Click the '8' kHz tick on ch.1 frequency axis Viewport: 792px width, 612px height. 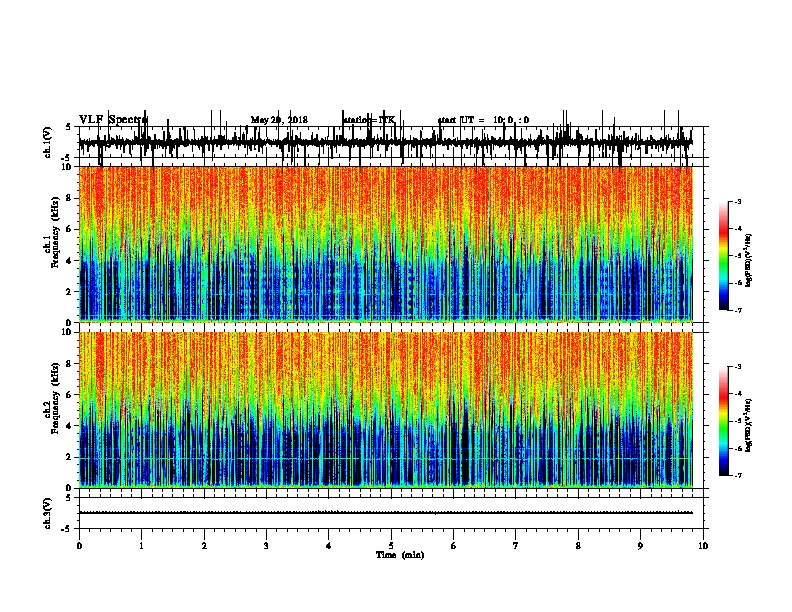[x=71, y=198]
